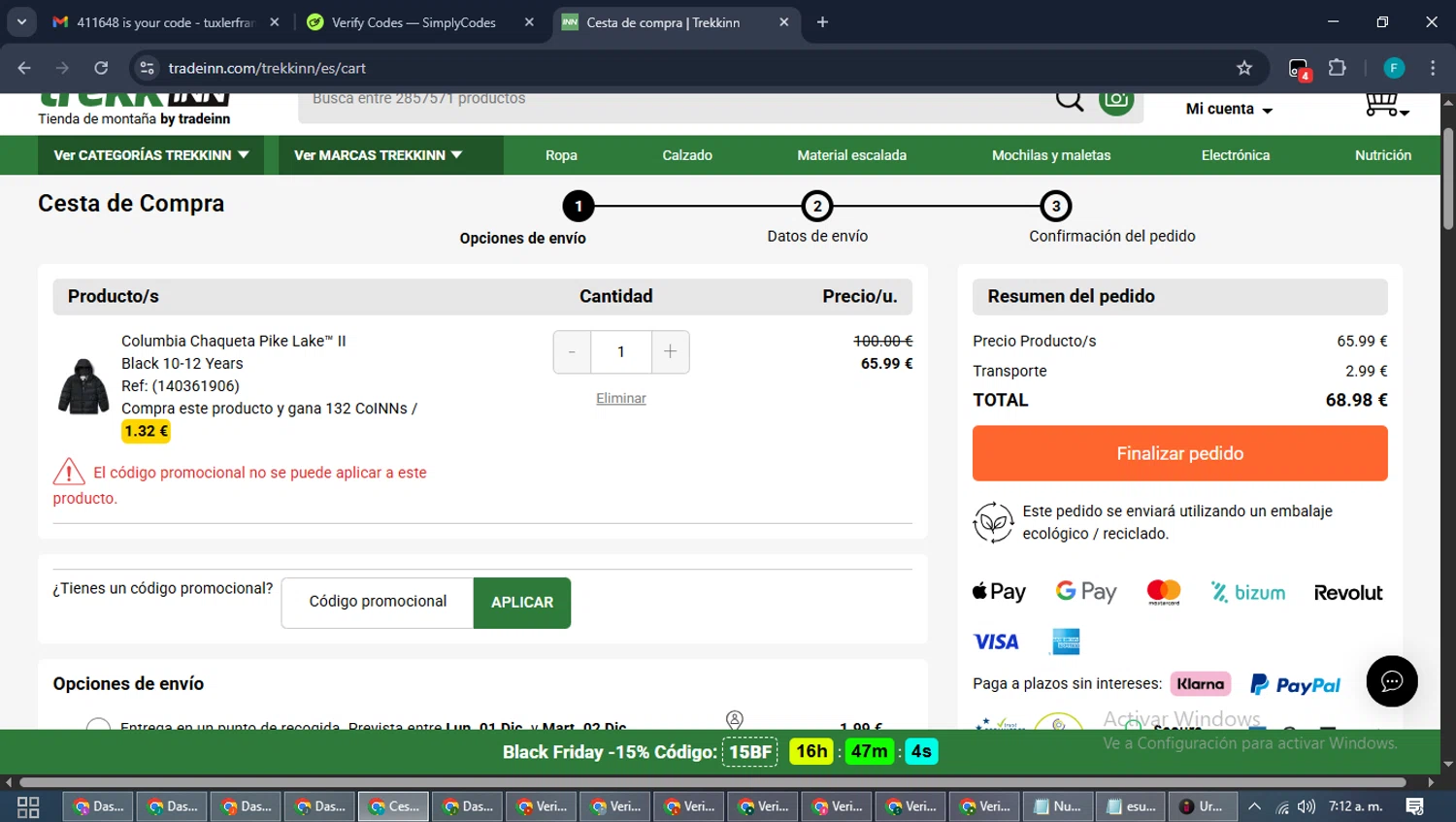Click the eco packaging leaf icon

pos(993,522)
